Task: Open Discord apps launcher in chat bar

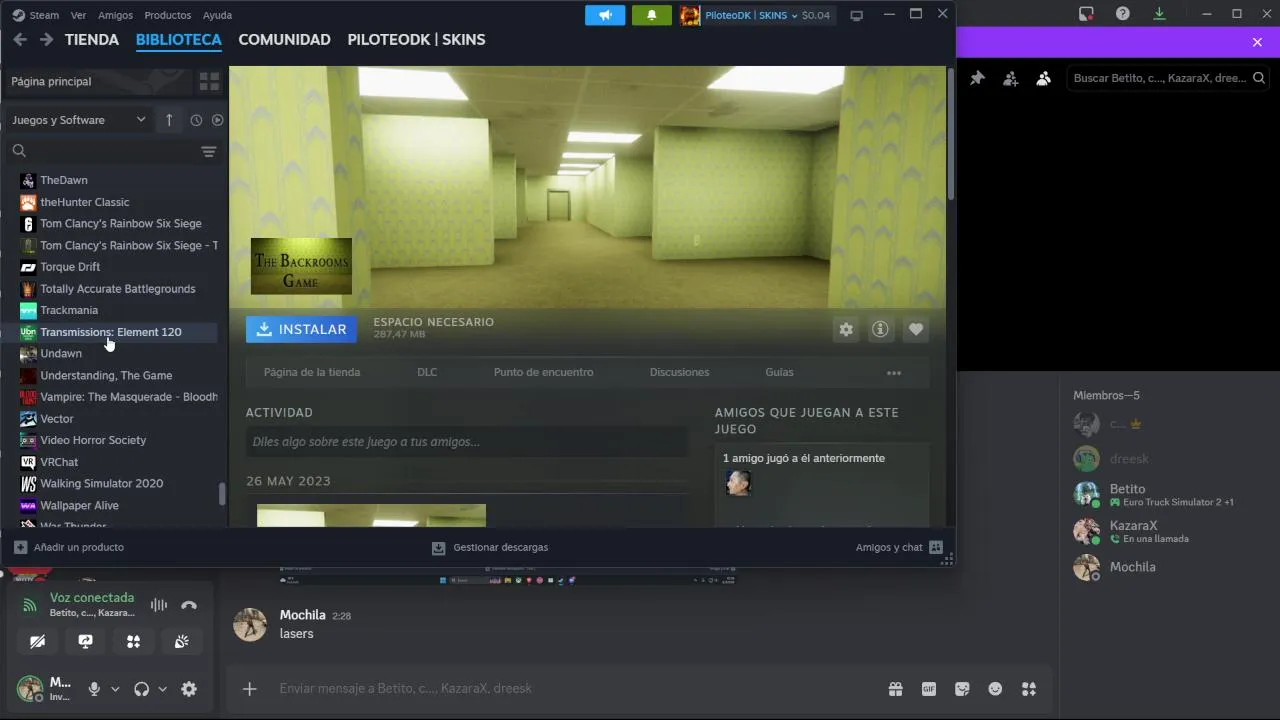Action: 1029,689
